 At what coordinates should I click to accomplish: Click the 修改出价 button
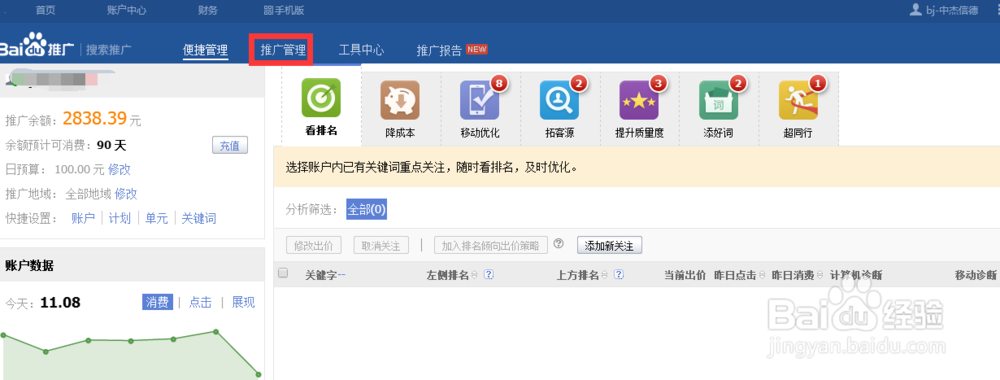pos(314,245)
